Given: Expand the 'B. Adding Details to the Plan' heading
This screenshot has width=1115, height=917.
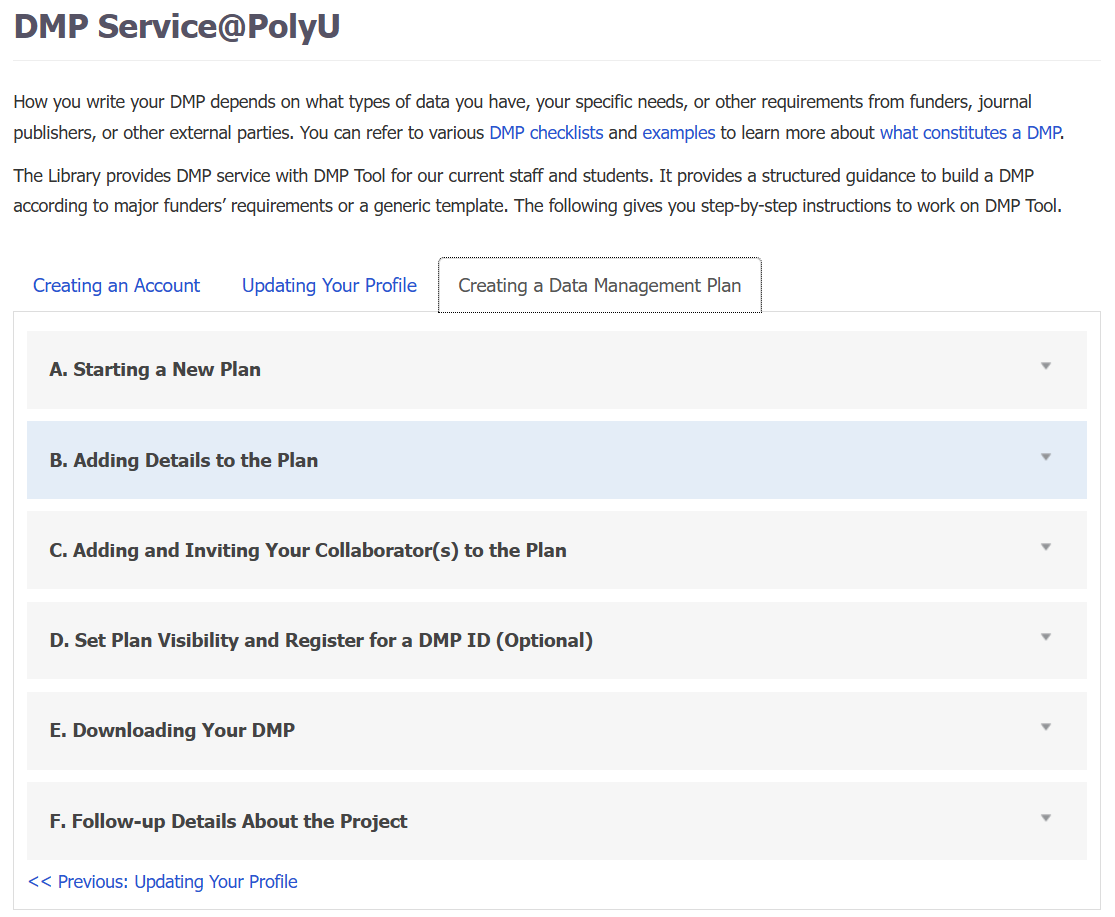Looking at the screenshot, I should 184,461.
